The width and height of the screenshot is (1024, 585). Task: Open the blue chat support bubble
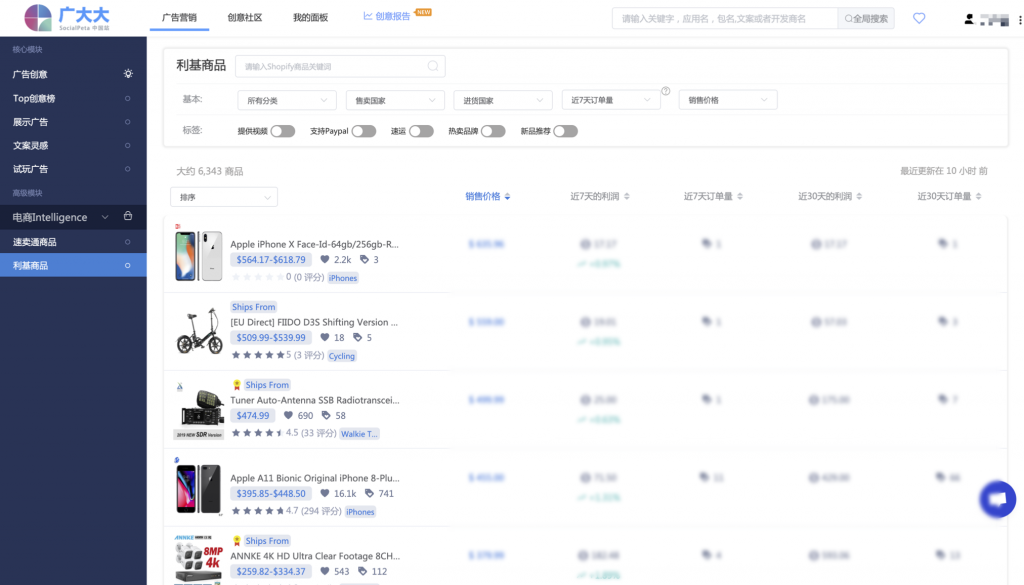coord(997,499)
